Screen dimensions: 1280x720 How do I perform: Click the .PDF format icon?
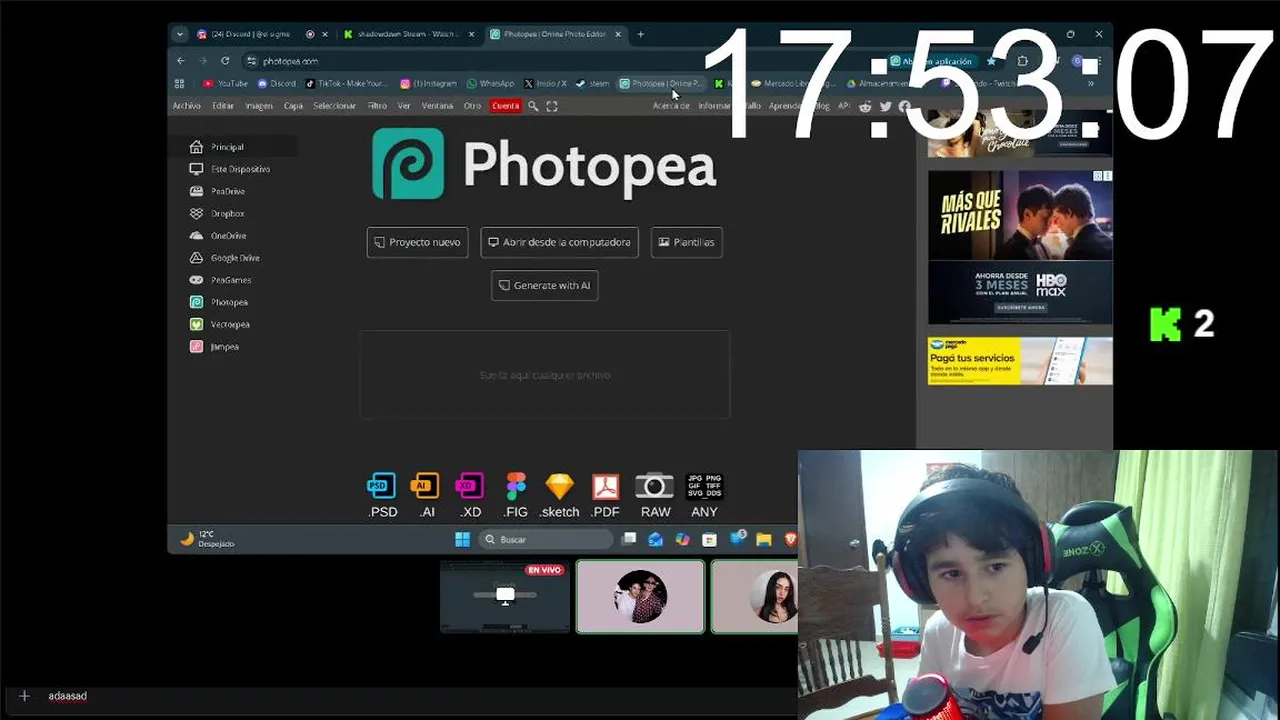(x=605, y=495)
